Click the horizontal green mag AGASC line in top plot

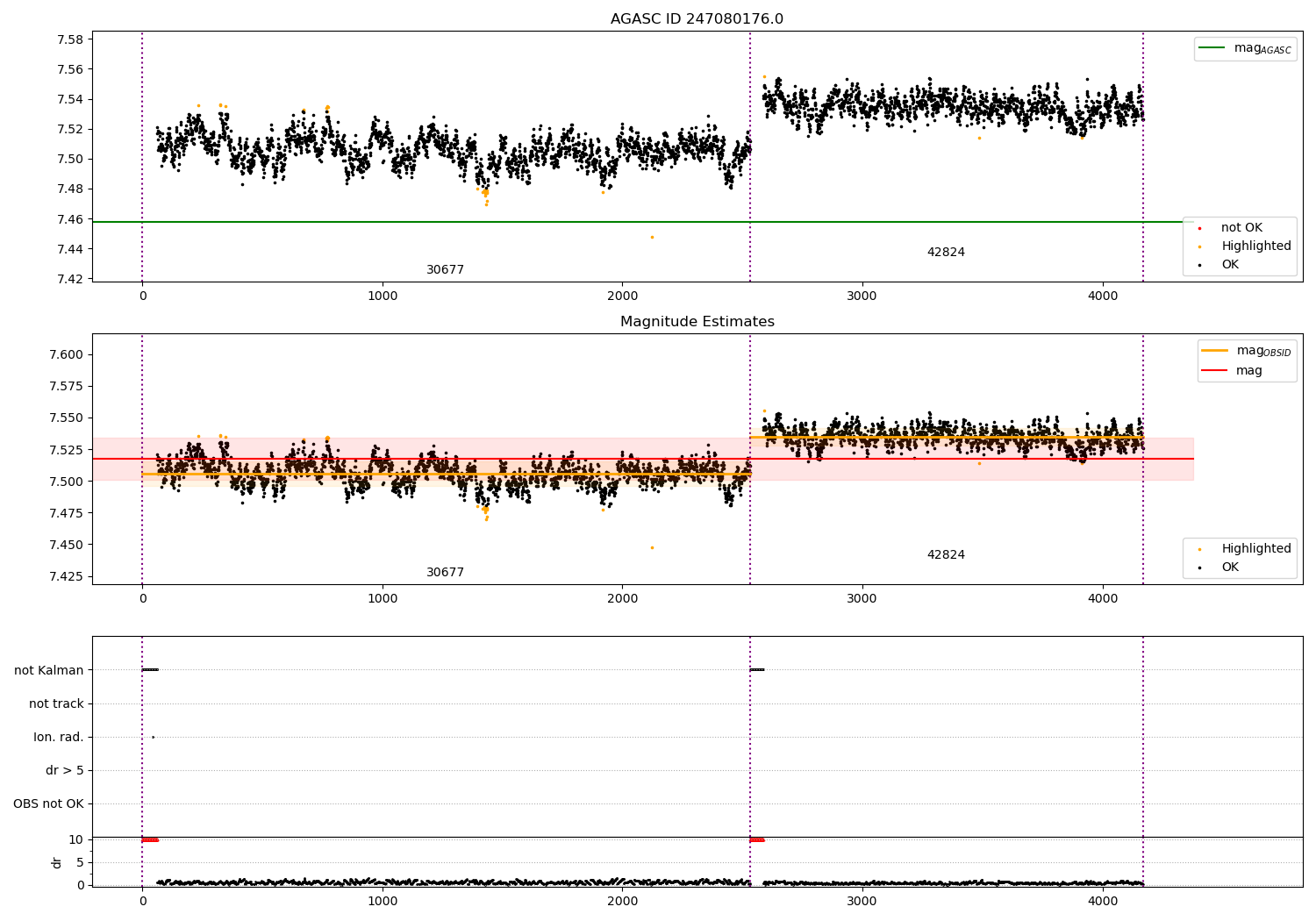(x=643, y=222)
